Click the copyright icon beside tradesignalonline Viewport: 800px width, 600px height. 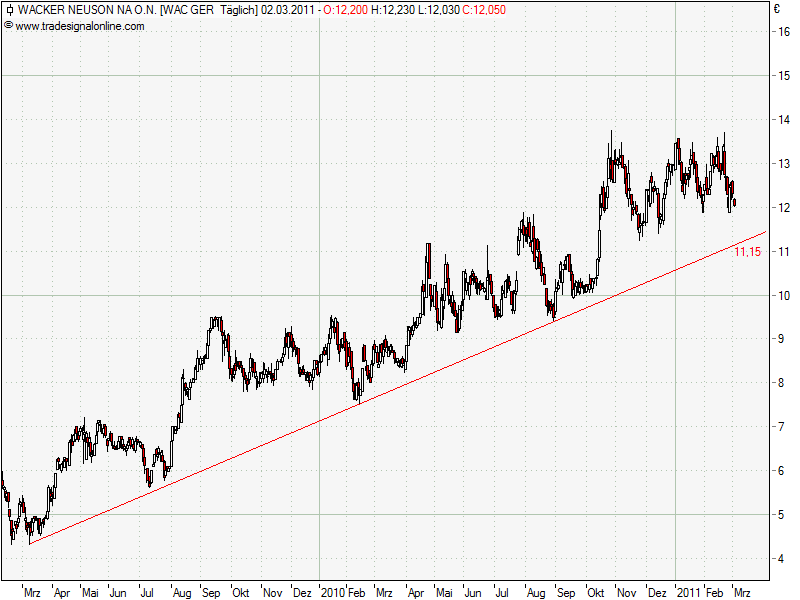[x=8, y=26]
